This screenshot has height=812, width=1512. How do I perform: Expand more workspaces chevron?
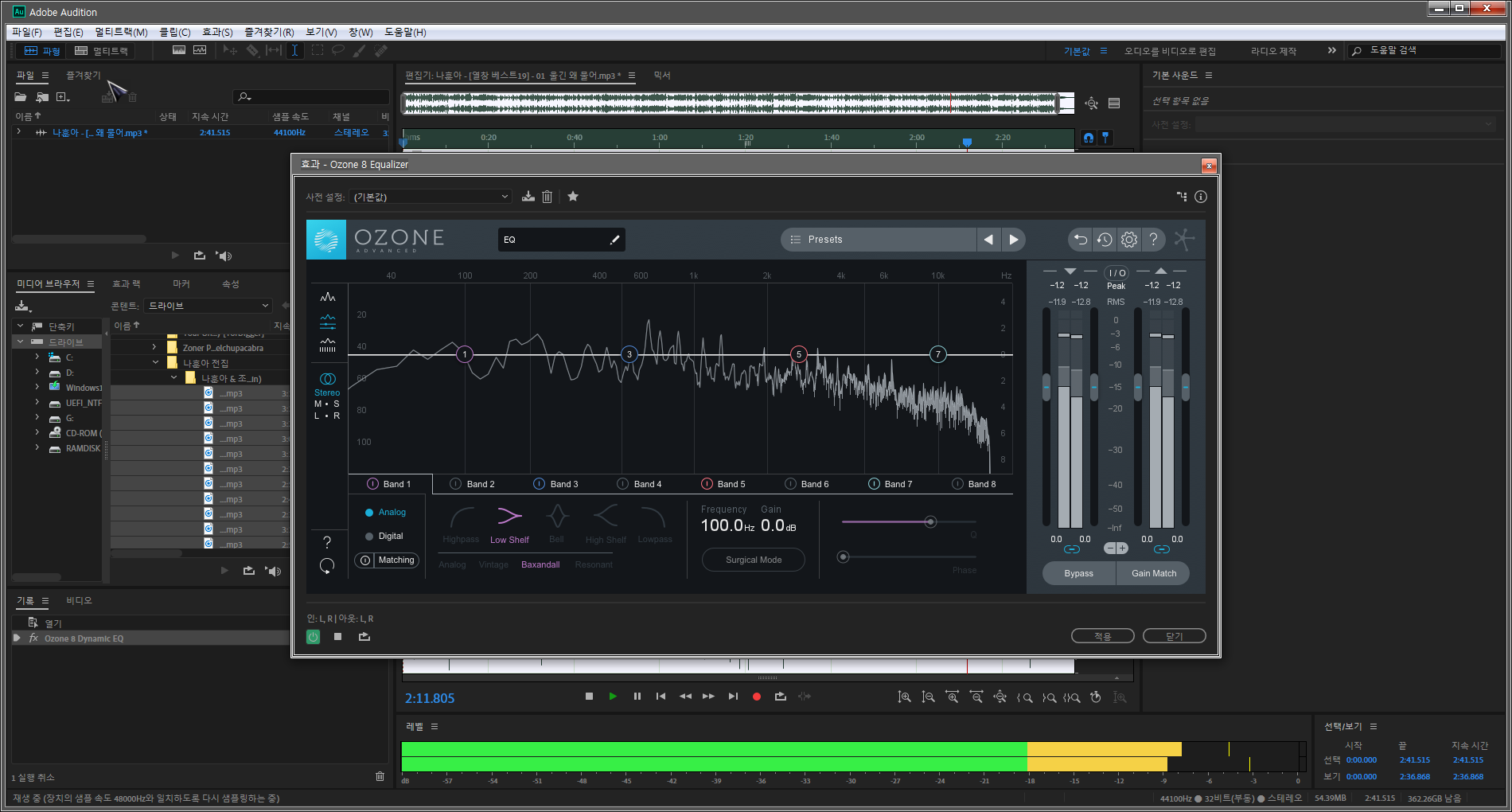coord(1332,50)
